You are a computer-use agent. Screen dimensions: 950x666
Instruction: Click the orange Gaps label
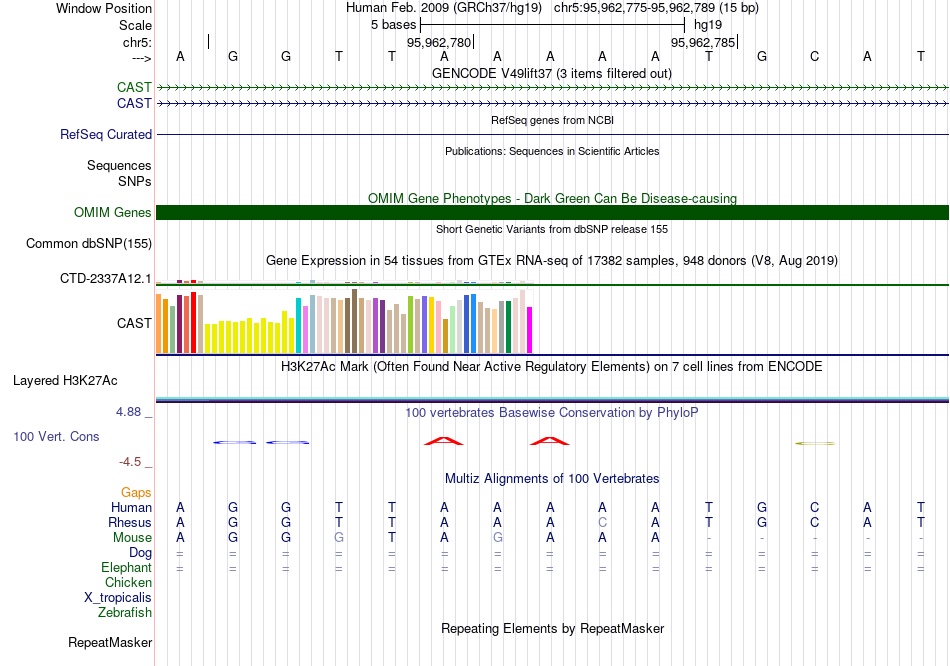tap(136, 493)
